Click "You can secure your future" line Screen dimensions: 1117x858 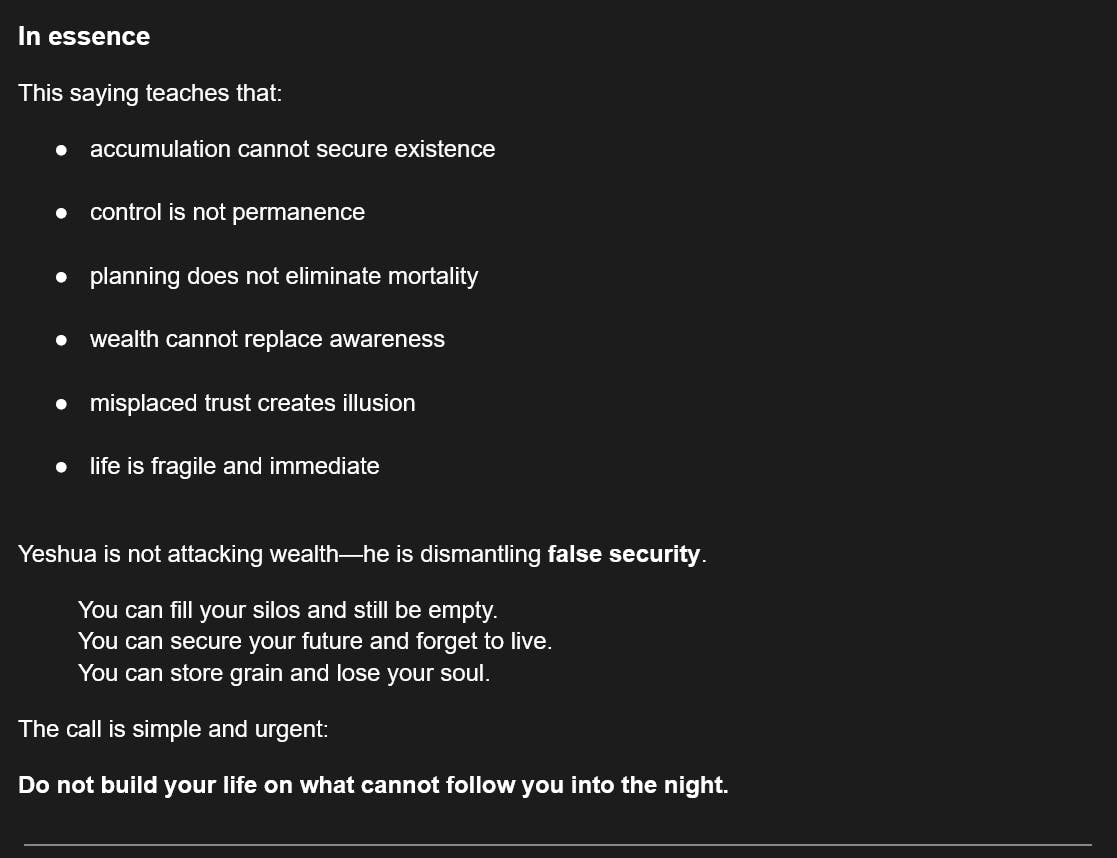(314, 641)
